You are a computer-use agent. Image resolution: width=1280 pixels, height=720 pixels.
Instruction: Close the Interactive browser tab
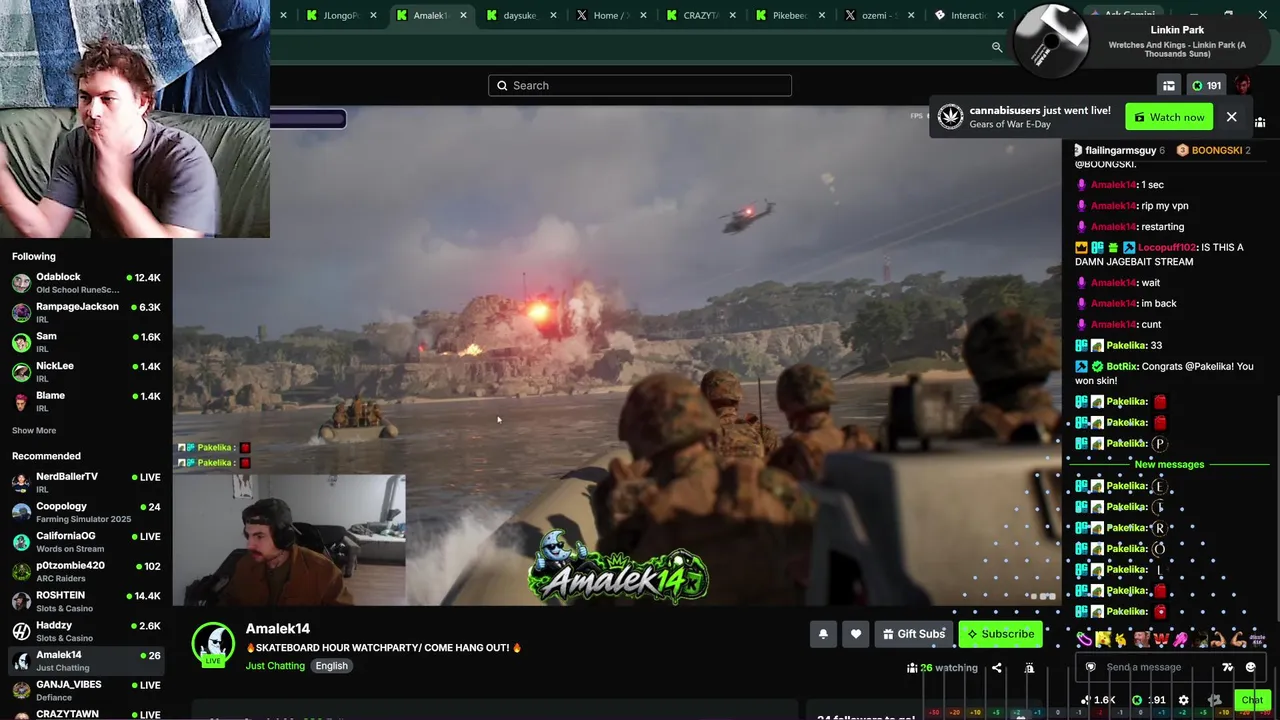[x=1000, y=15]
